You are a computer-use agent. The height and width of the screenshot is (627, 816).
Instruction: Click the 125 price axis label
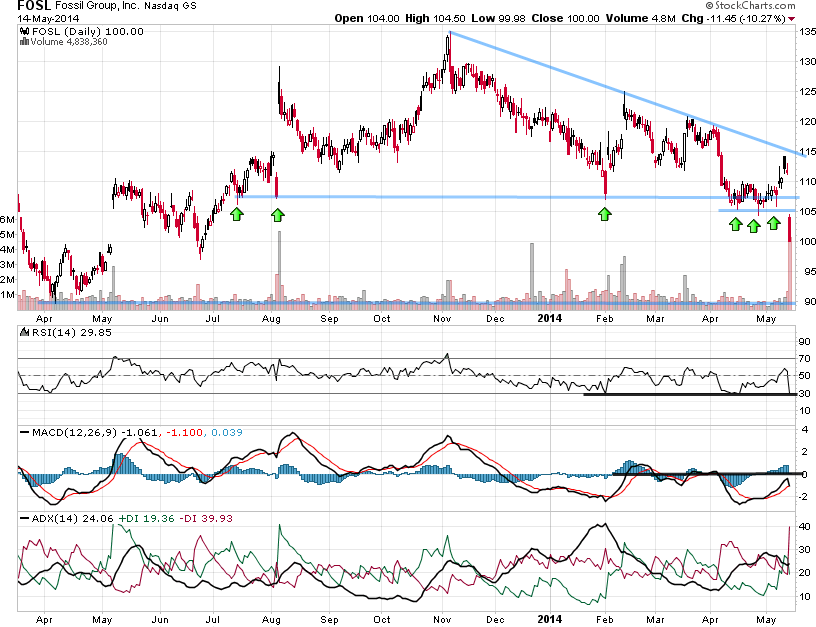(x=807, y=92)
